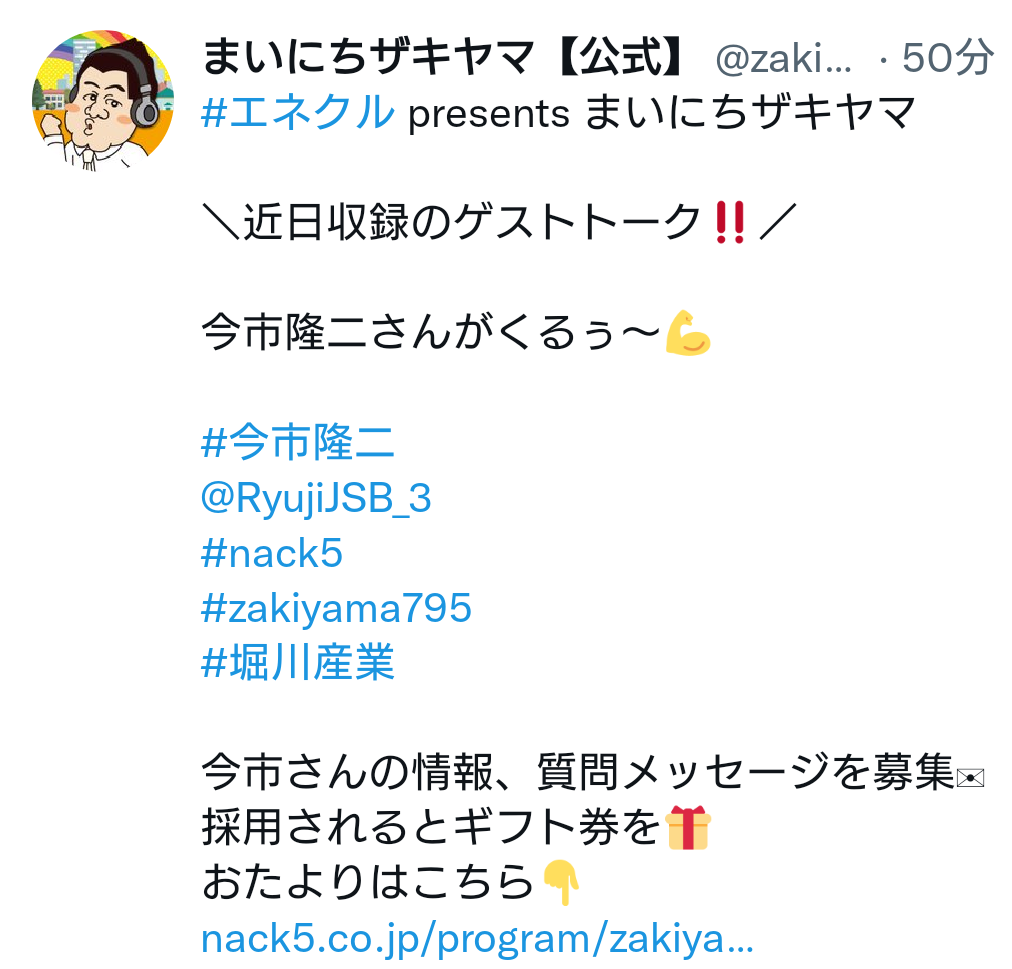This screenshot has height=969, width=1012.
Task: Click the 採用されるとギフト券を text line
Action: coord(431,828)
